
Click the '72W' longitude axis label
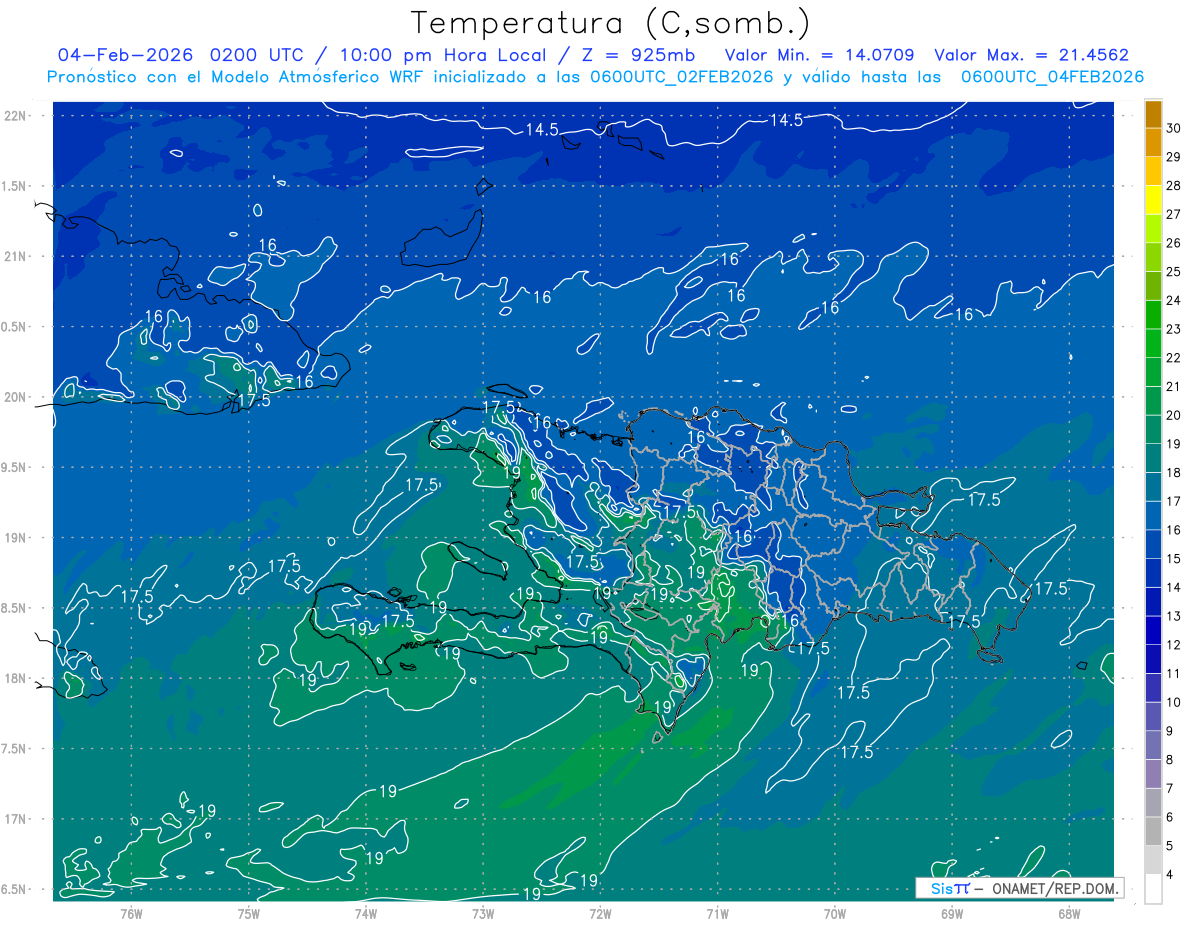click(600, 913)
